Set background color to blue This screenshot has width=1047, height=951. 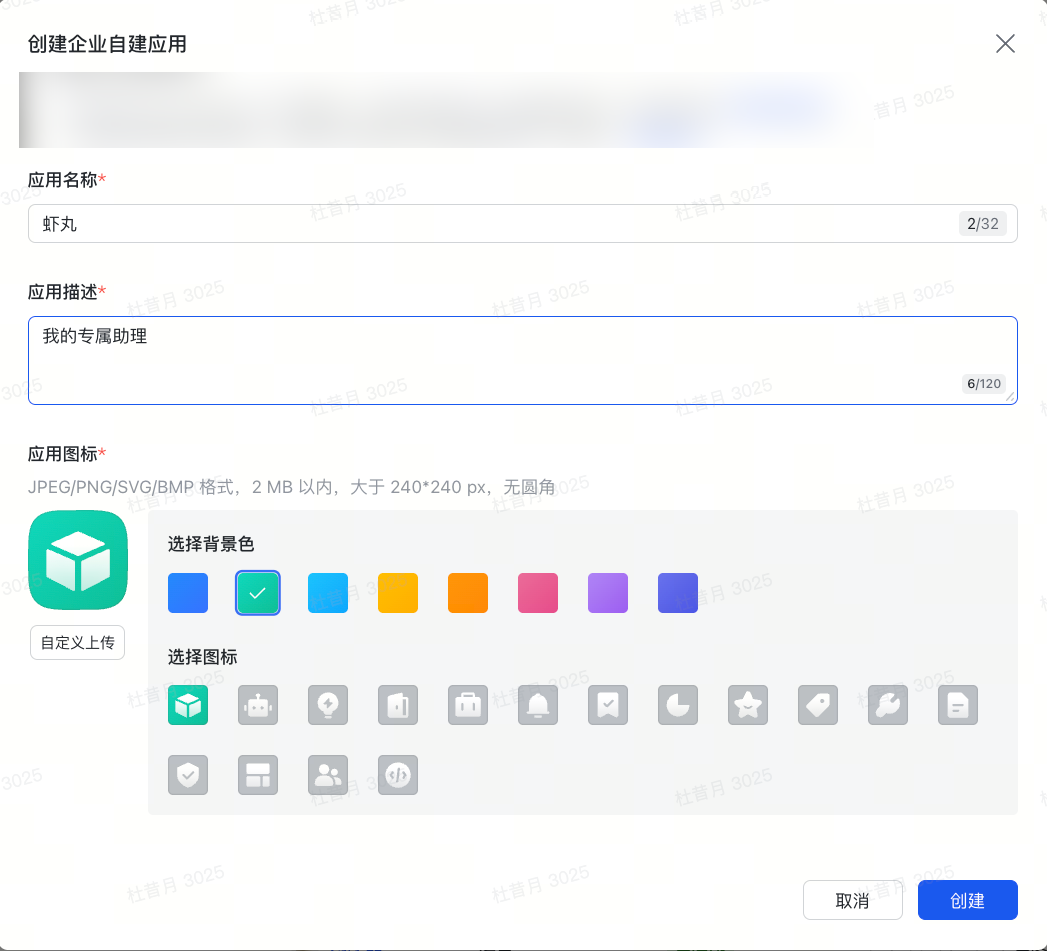click(188, 592)
